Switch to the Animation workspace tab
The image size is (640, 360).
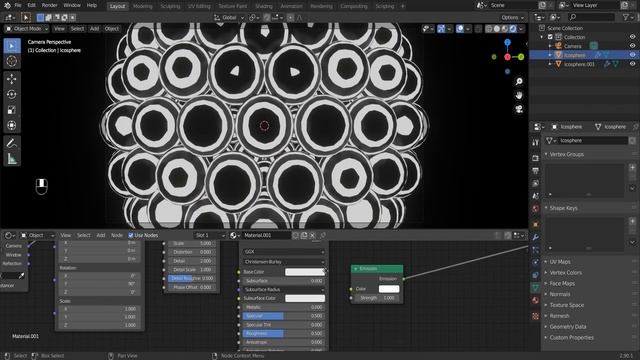tap(291, 6)
